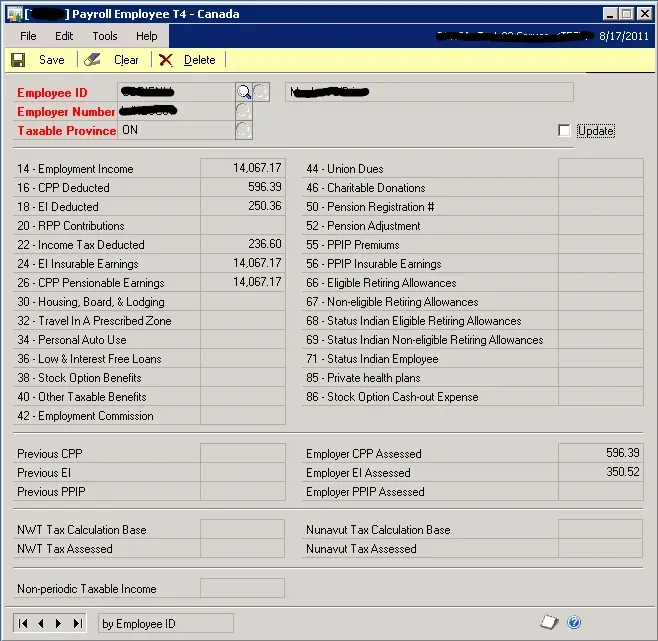Open the note icon in status bar
Screen dimensions: 658x641
549,622
